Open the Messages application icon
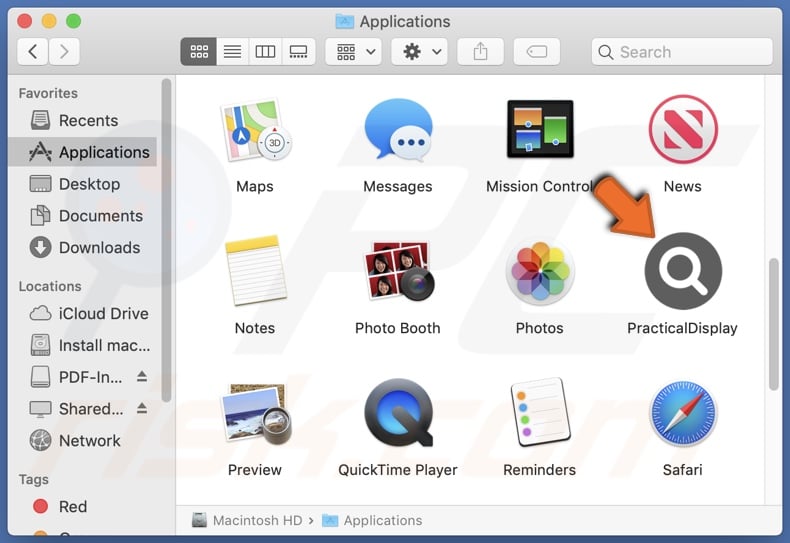The width and height of the screenshot is (790, 543). (398, 130)
